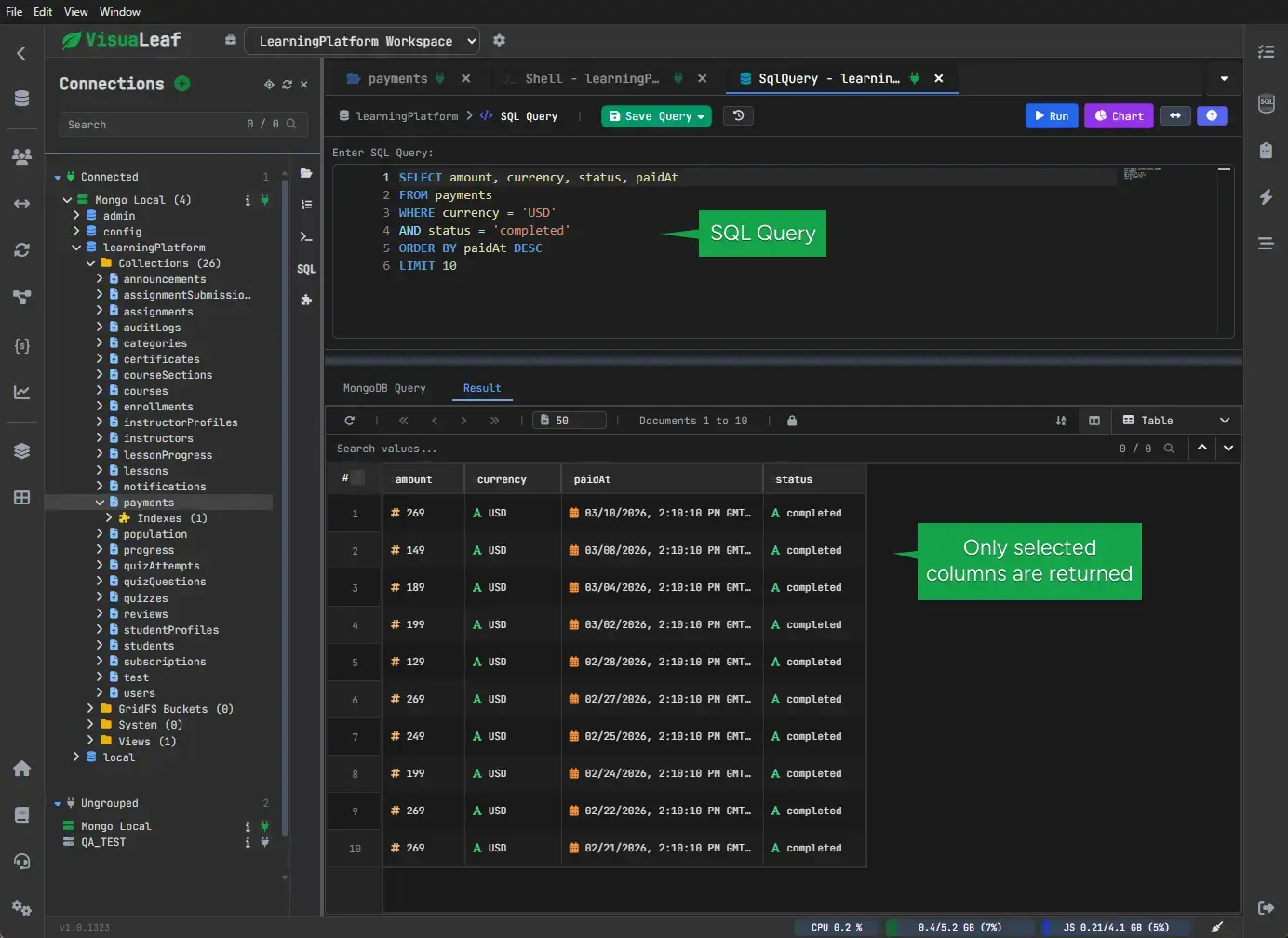
Task: Open the shell terminal icon in vertical toolbar
Action: [x=306, y=237]
